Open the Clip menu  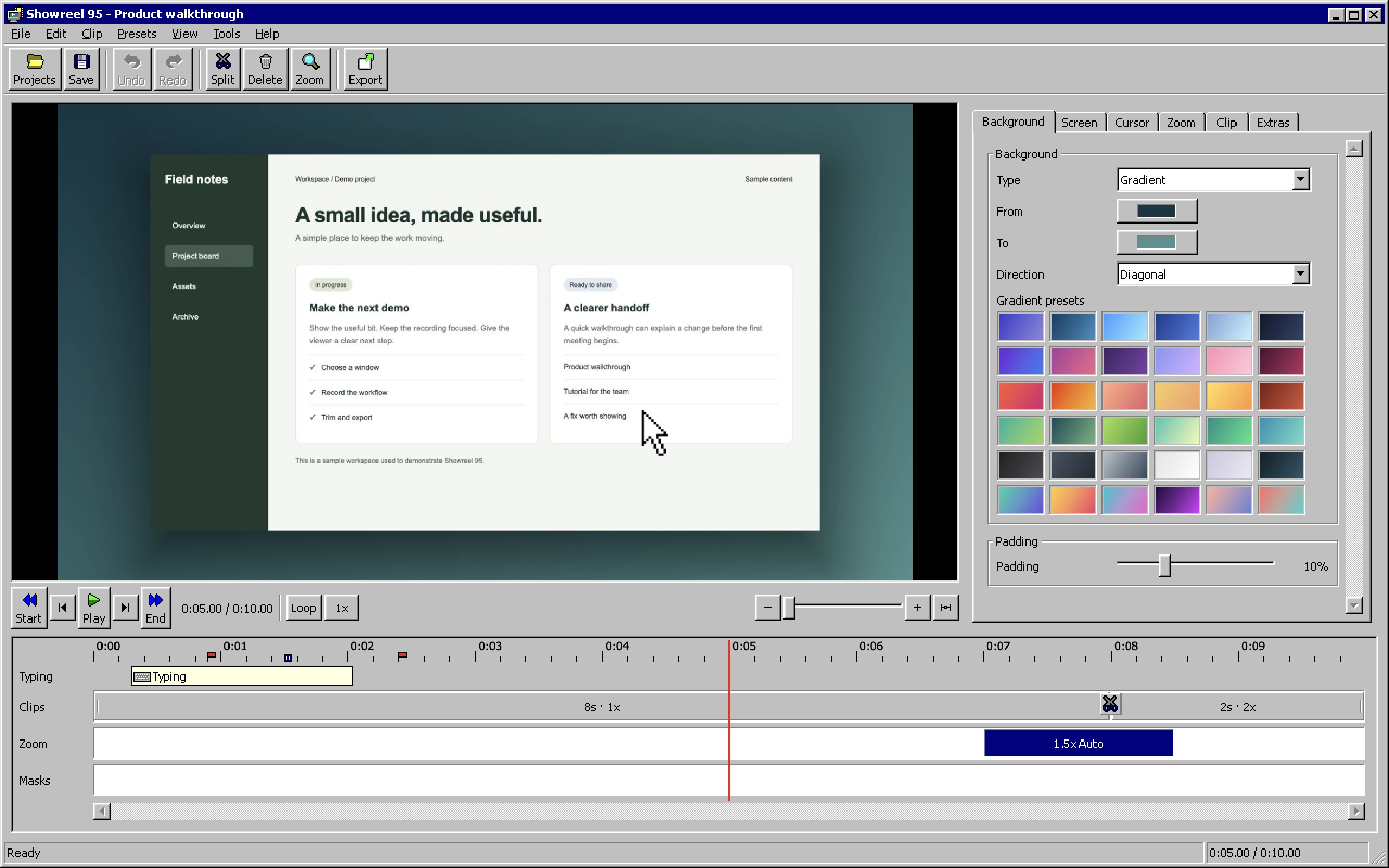92,34
